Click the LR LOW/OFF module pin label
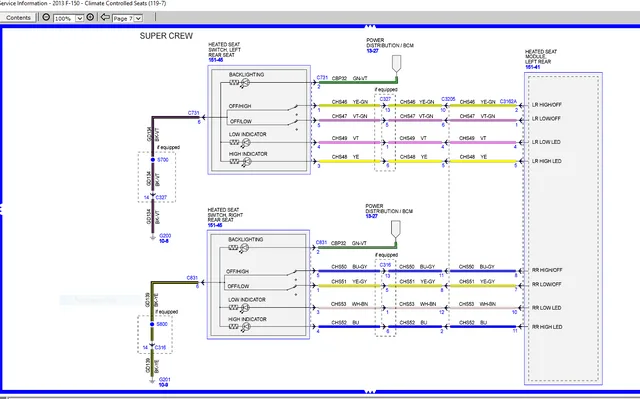This screenshot has height=399, width=640. pos(546,118)
